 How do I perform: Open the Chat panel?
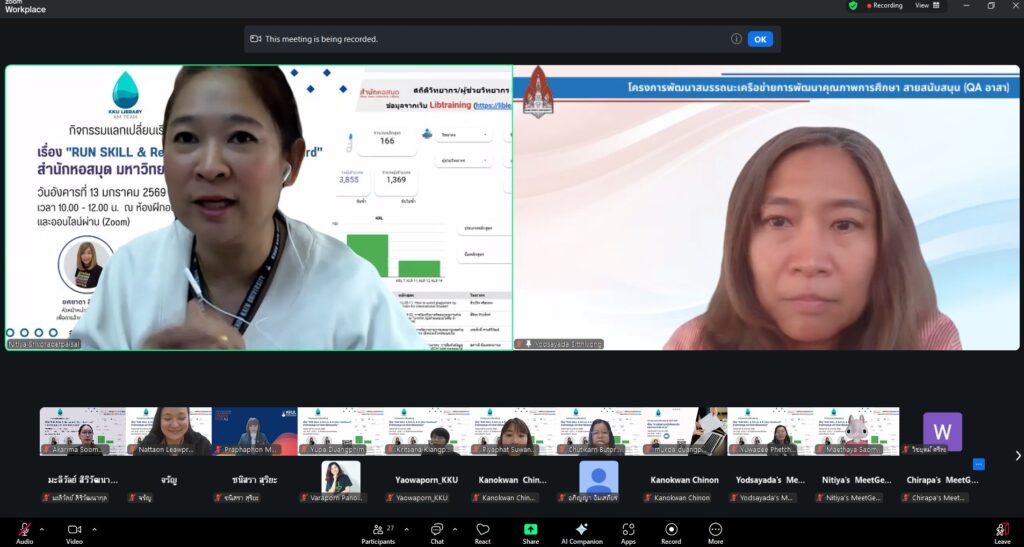(437, 531)
